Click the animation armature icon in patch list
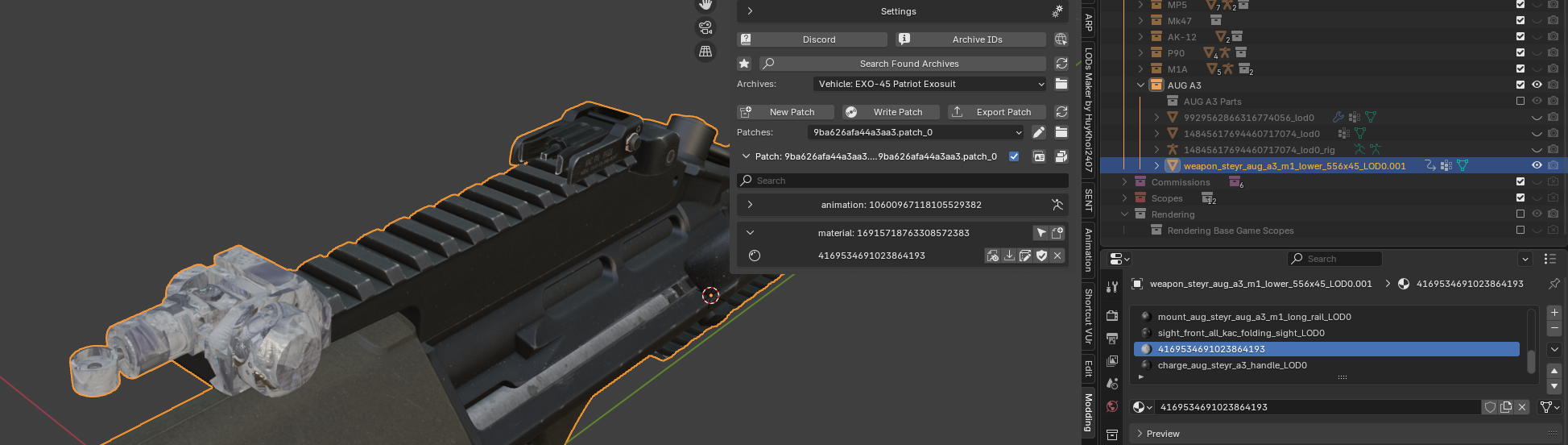Screen dimensions: 1568x445 coord(1057,205)
